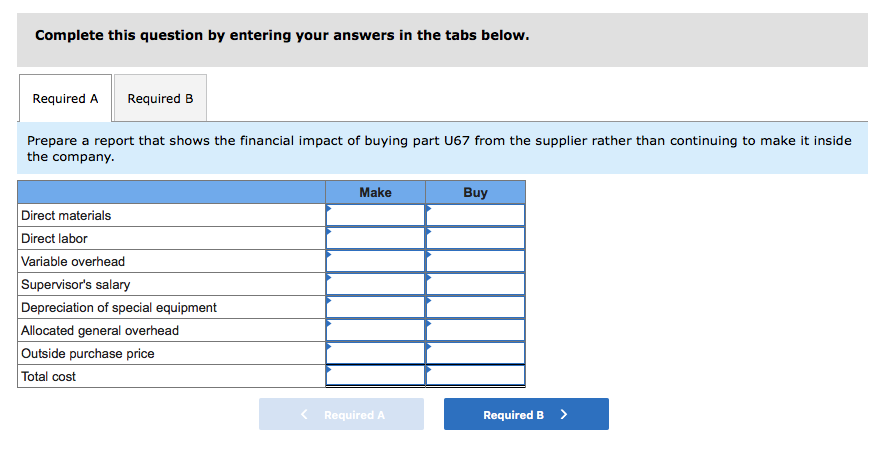The width and height of the screenshot is (891, 458).
Task: Click Buy cell for Supervisor's salary
Action: [475, 285]
